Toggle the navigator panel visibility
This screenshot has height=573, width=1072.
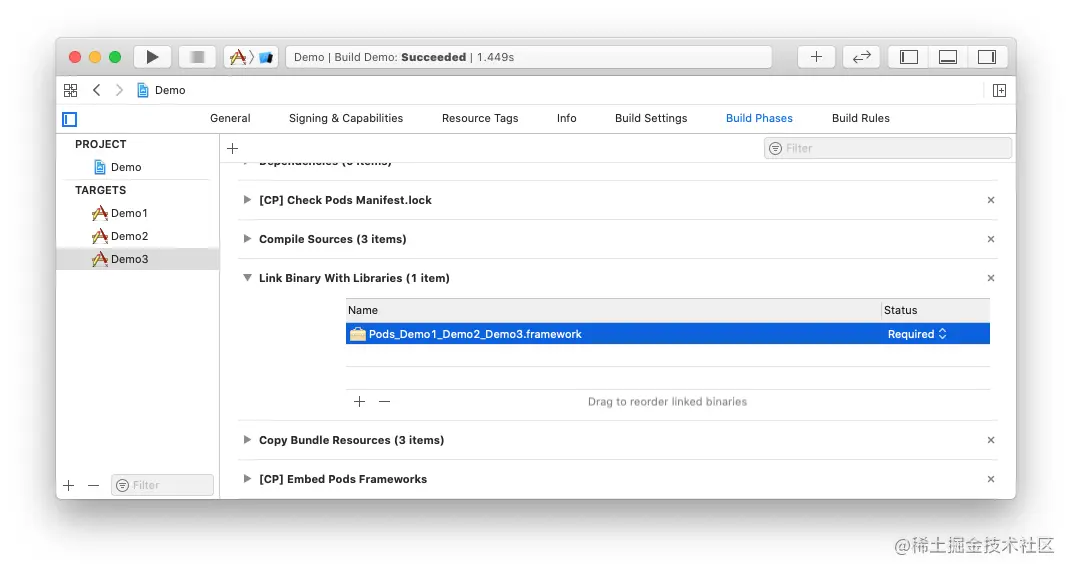909,57
